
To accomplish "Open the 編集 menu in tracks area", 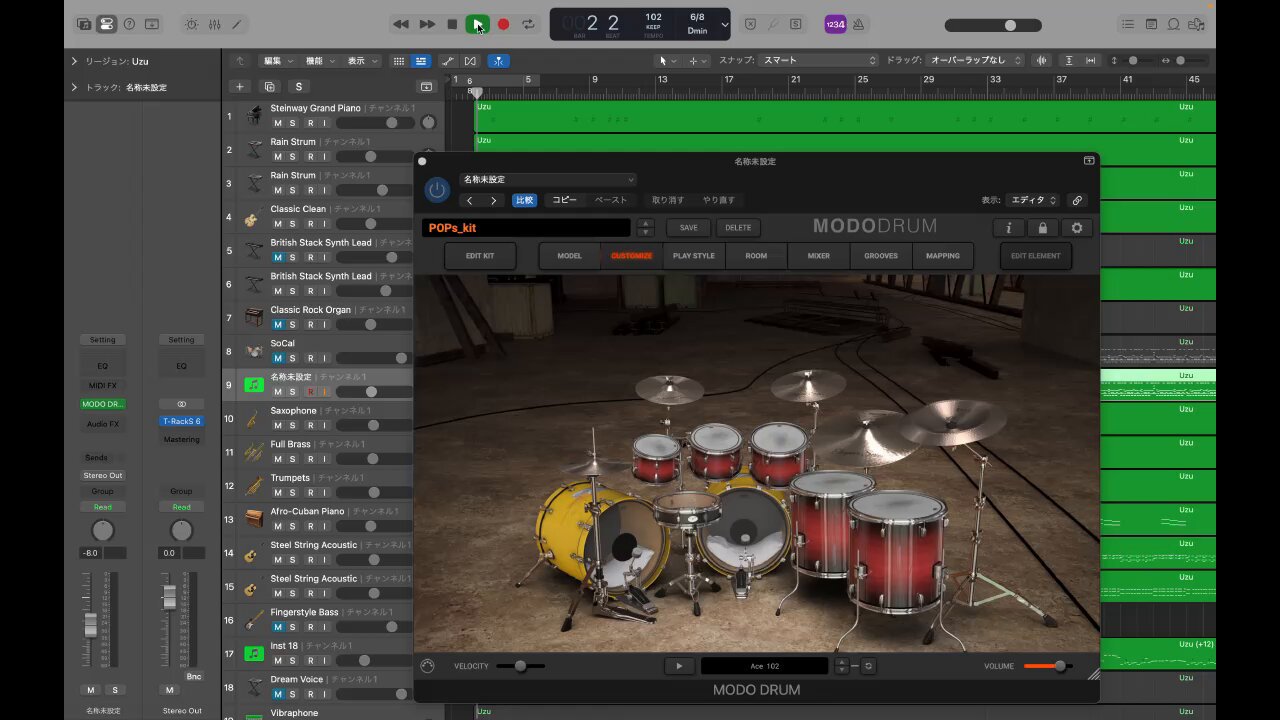I will (x=277, y=61).
